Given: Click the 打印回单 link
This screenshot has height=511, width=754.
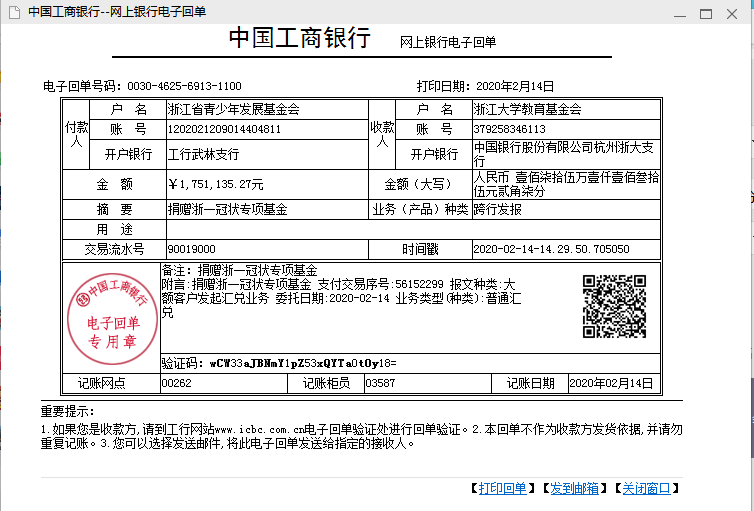Looking at the screenshot, I should [503, 489].
